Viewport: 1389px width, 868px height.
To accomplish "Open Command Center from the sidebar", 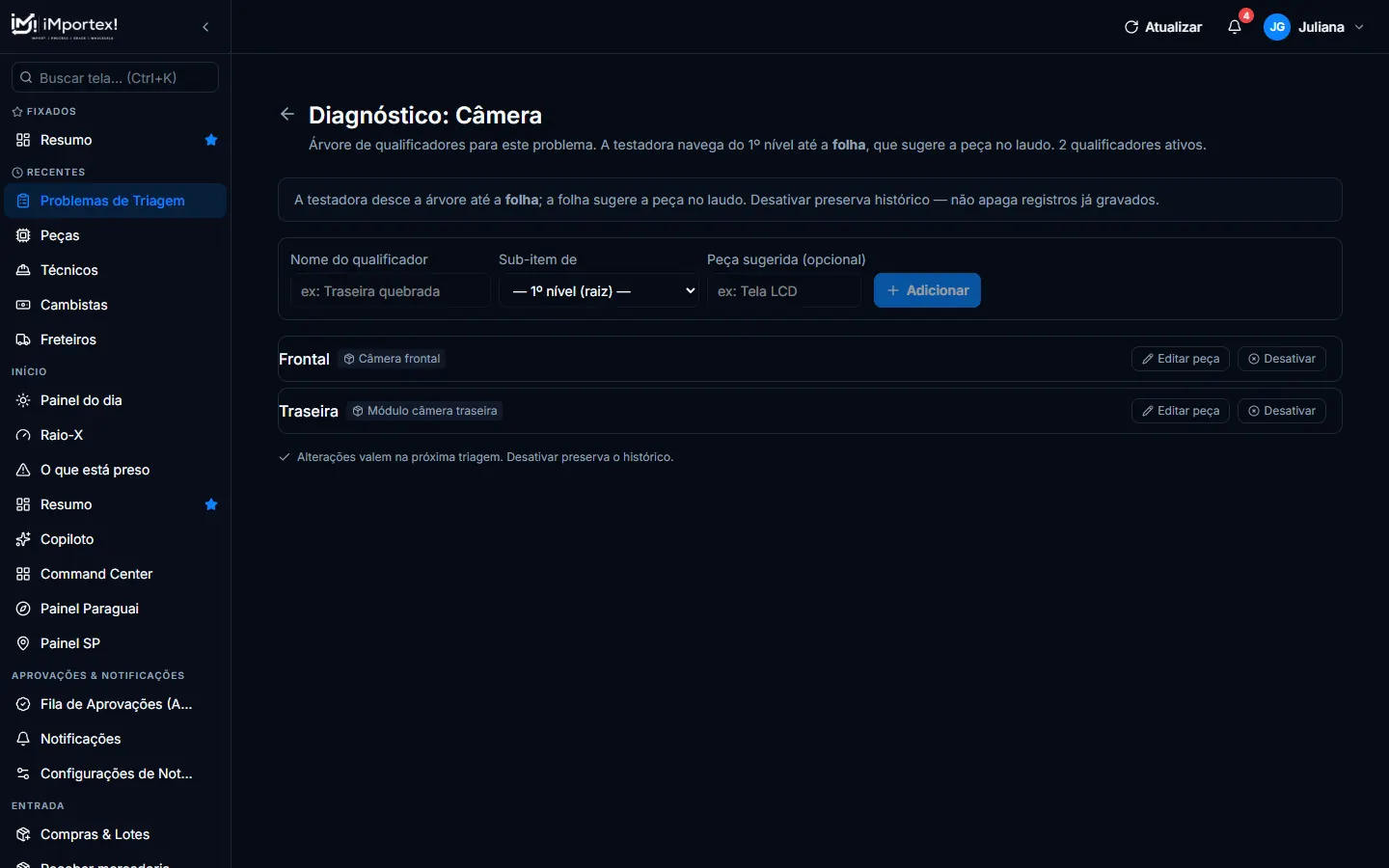I will (116, 574).
